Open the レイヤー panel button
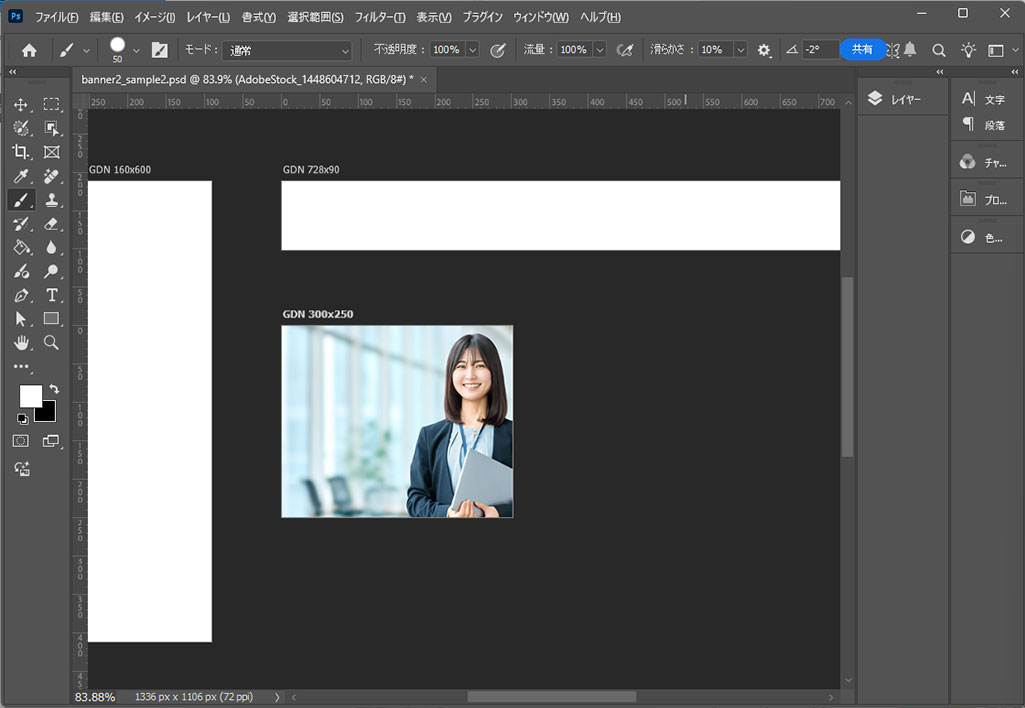 coord(895,99)
